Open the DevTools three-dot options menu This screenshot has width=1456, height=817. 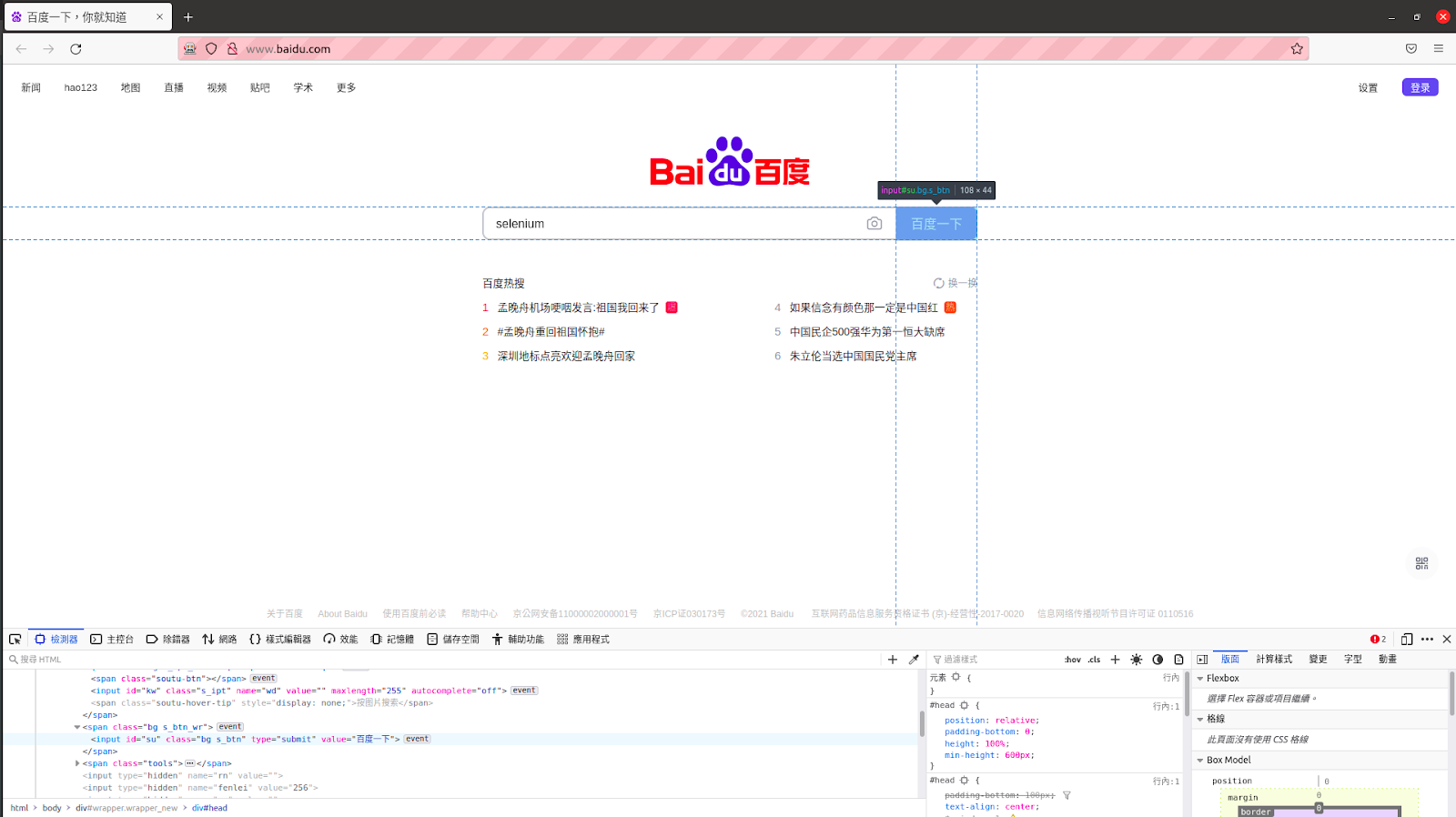coord(1427,640)
